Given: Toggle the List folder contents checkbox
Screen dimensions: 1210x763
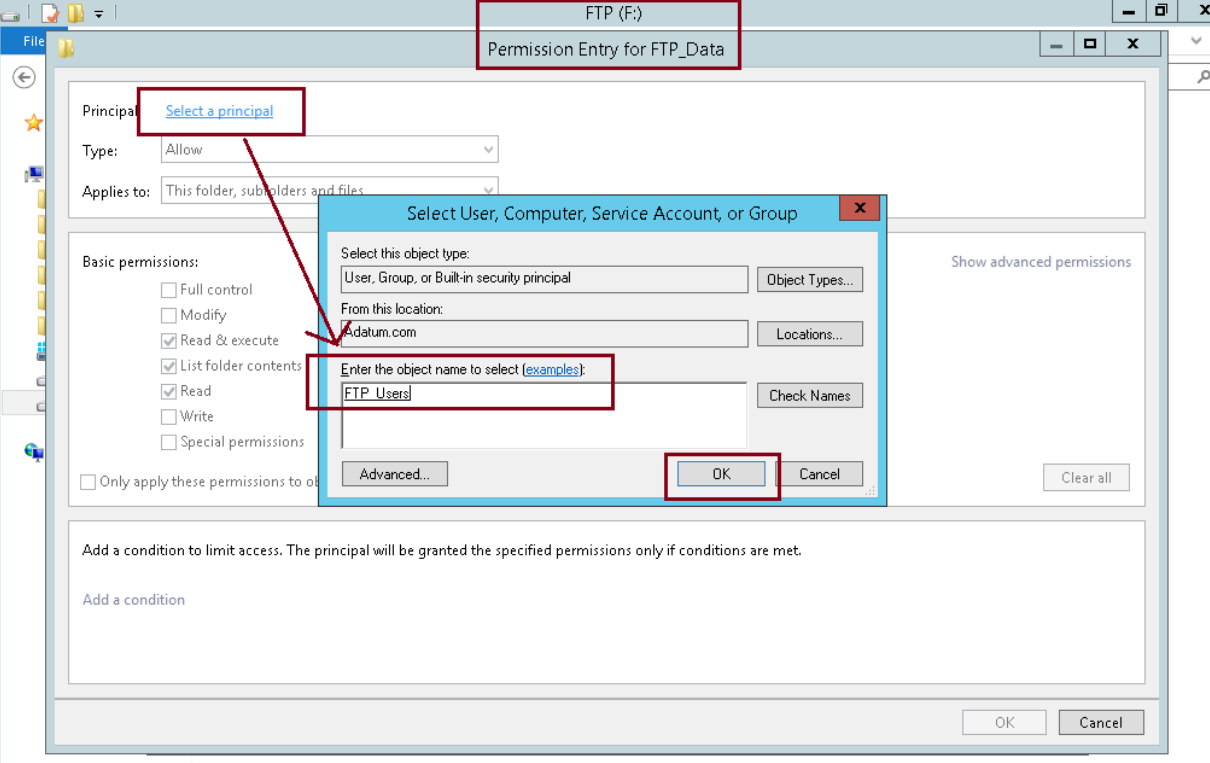Looking at the screenshot, I should pos(168,366).
